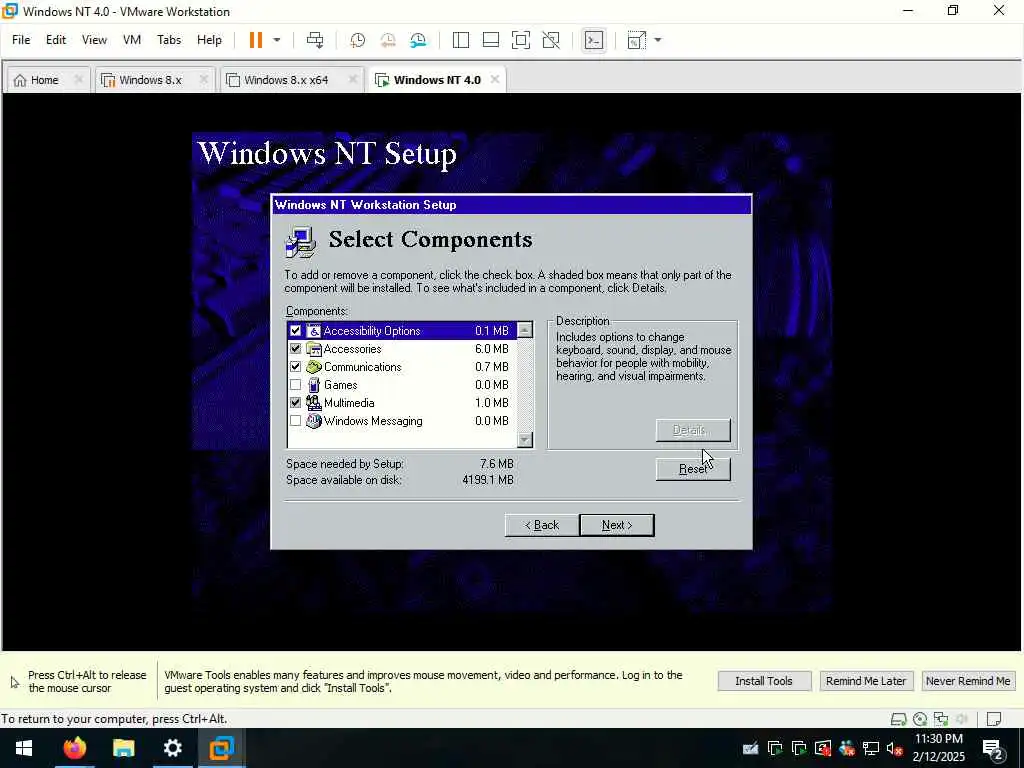Image resolution: width=1024 pixels, height=768 pixels.
Task: Enter full screen mode
Action: point(520,40)
